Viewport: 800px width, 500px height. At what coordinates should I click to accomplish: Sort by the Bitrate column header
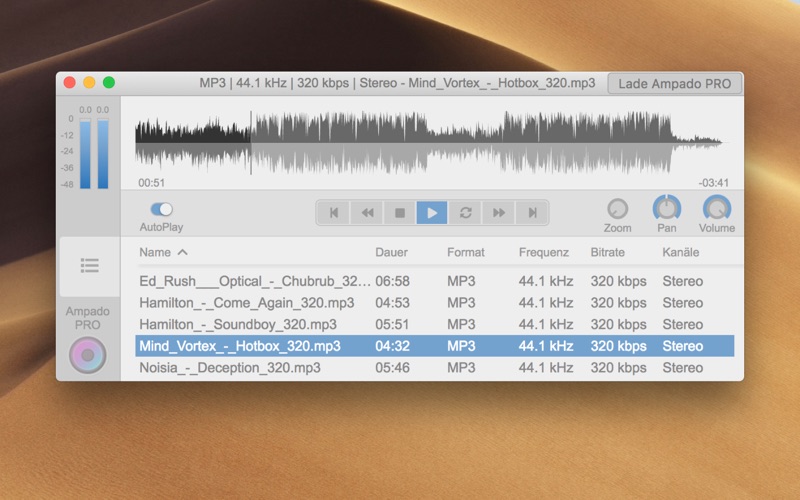pos(608,252)
